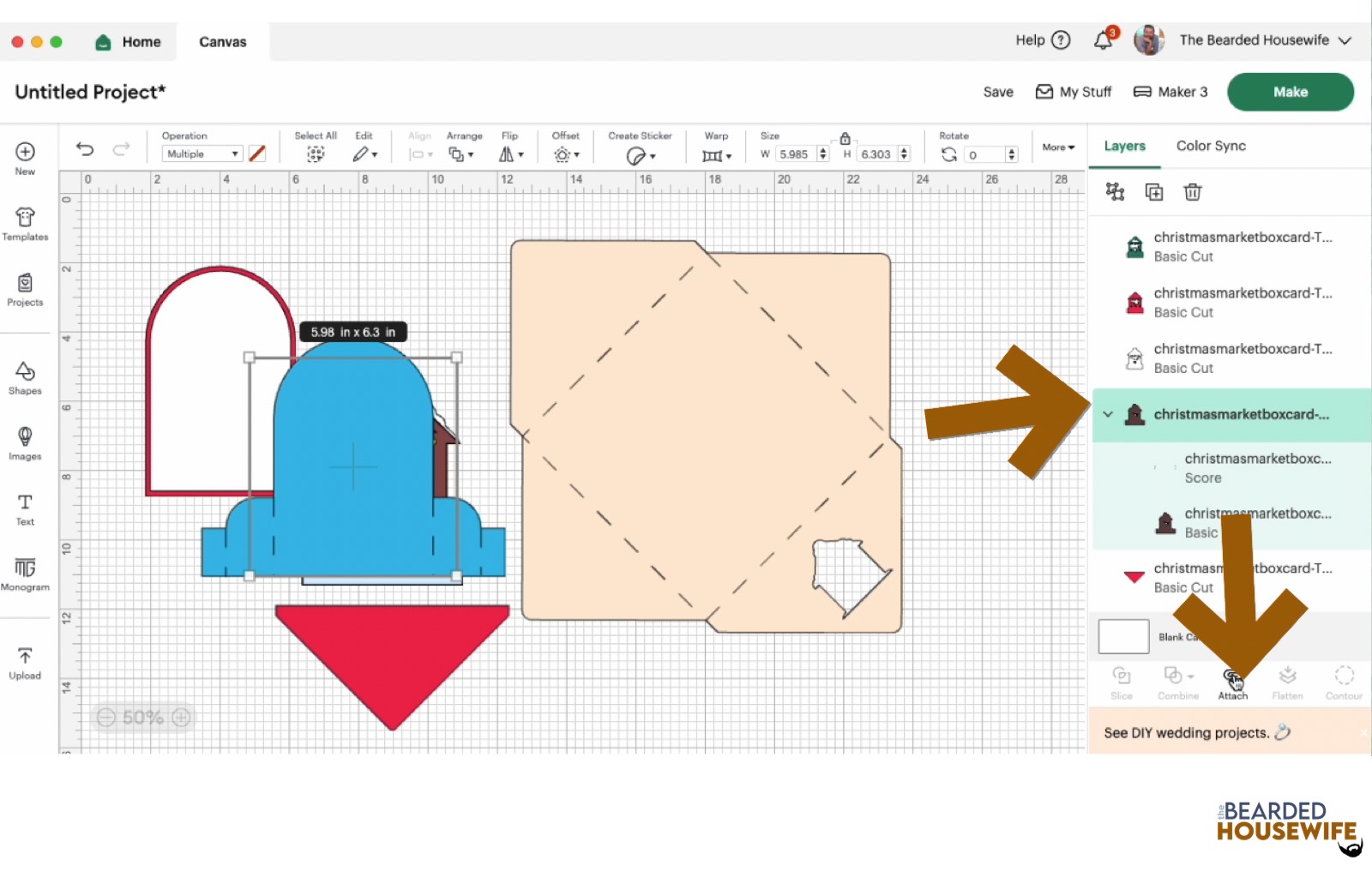The image size is (1372, 872).
Task: Click the Delete layer trash icon
Action: [1193, 191]
